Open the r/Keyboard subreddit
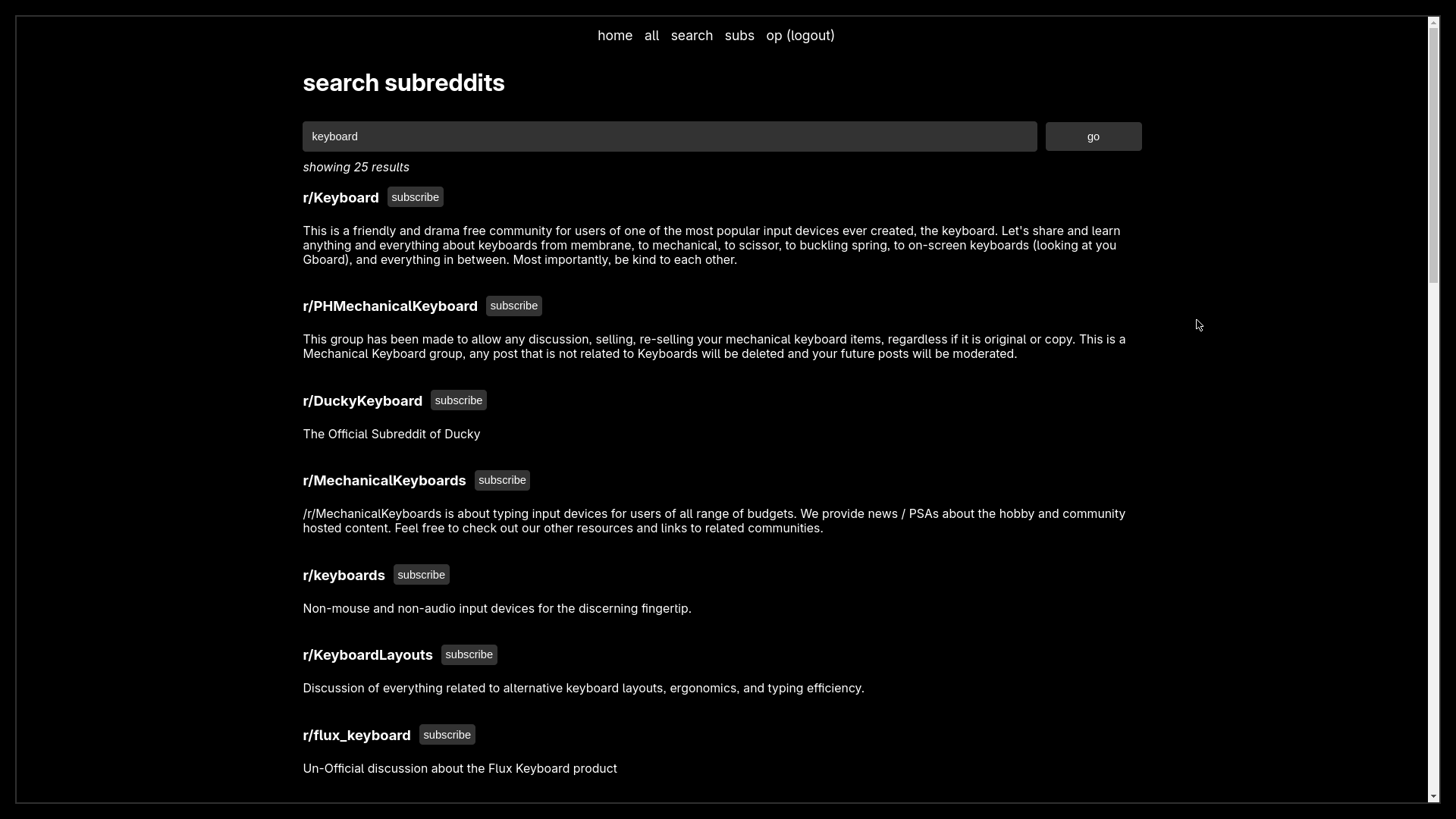This screenshot has height=819, width=1456. (340, 197)
